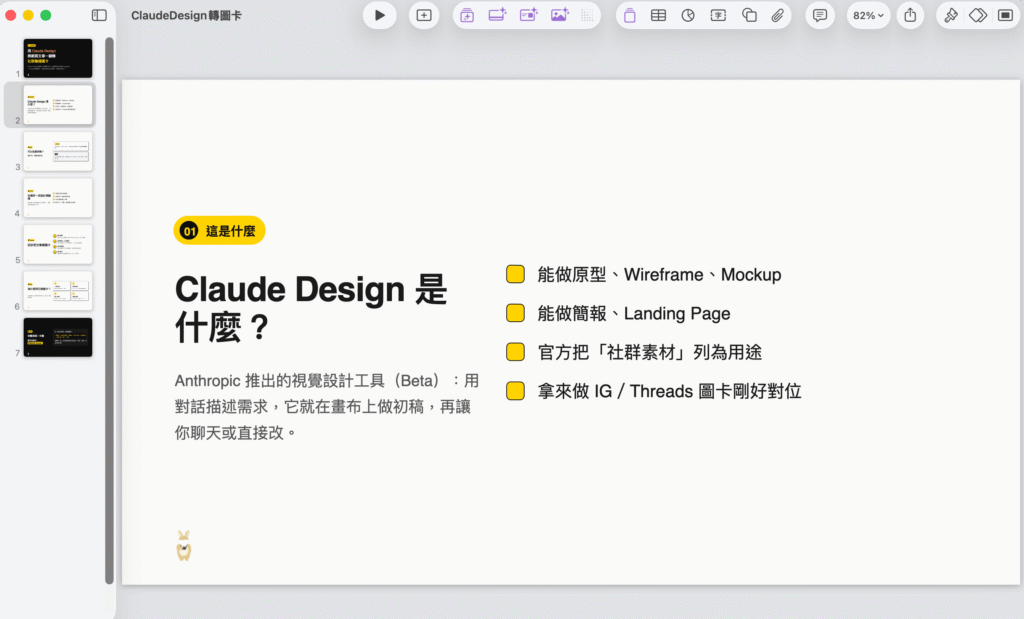Play the slideshow
The image size is (1024, 619).
pyautogui.click(x=379, y=16)
